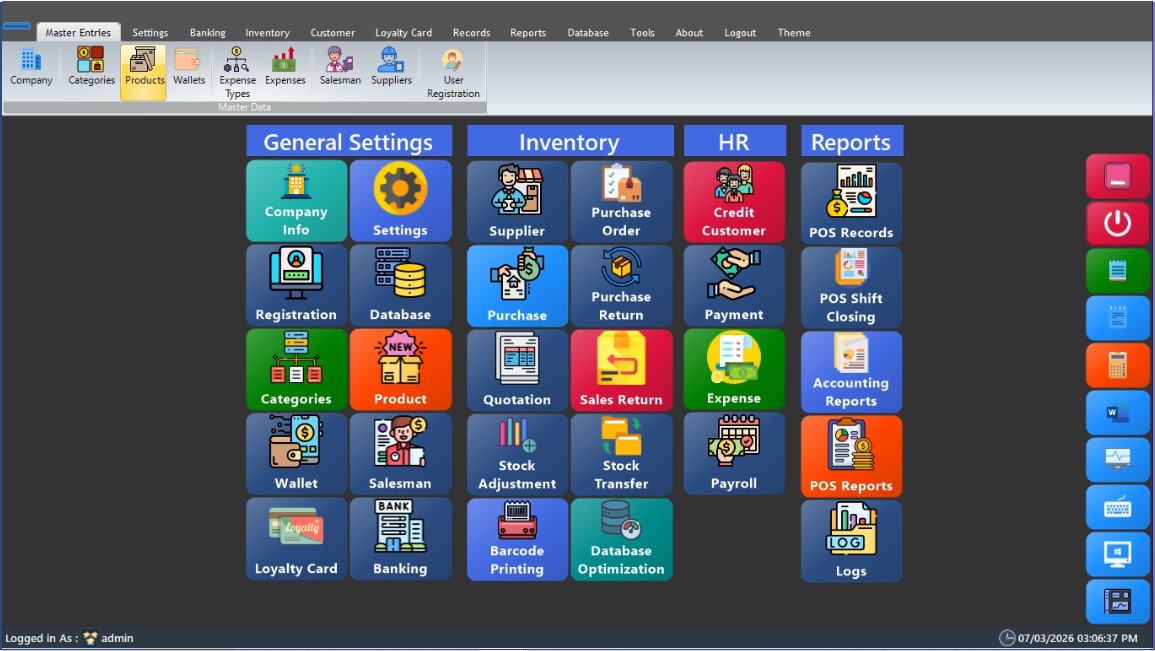The width and height of the screenshot is (1155, 651).
Task: Open the calculator from the right sidebar
Action: tap(1117, 365)
